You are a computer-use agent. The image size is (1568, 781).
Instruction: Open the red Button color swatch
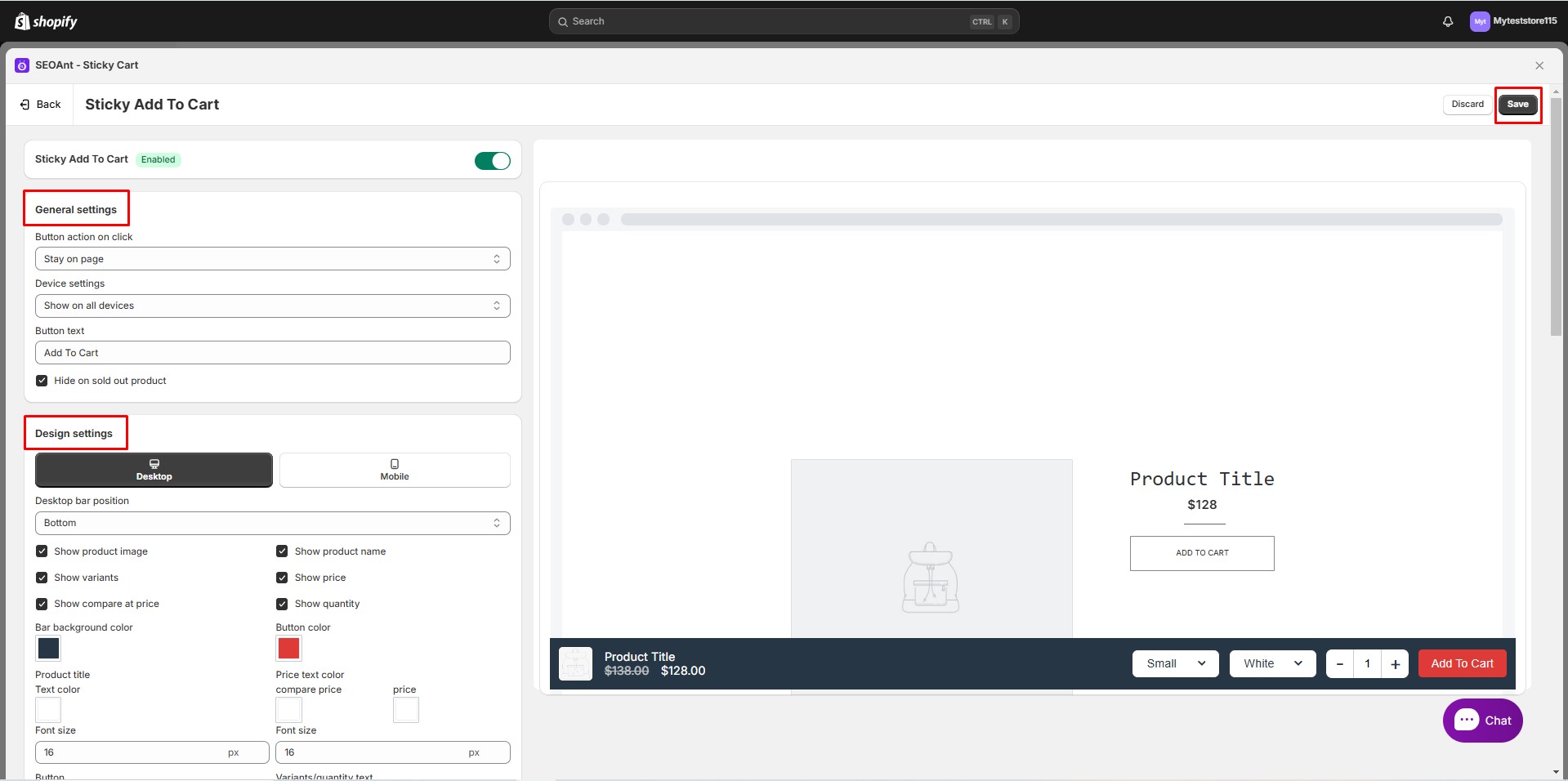tap(288, 648)
